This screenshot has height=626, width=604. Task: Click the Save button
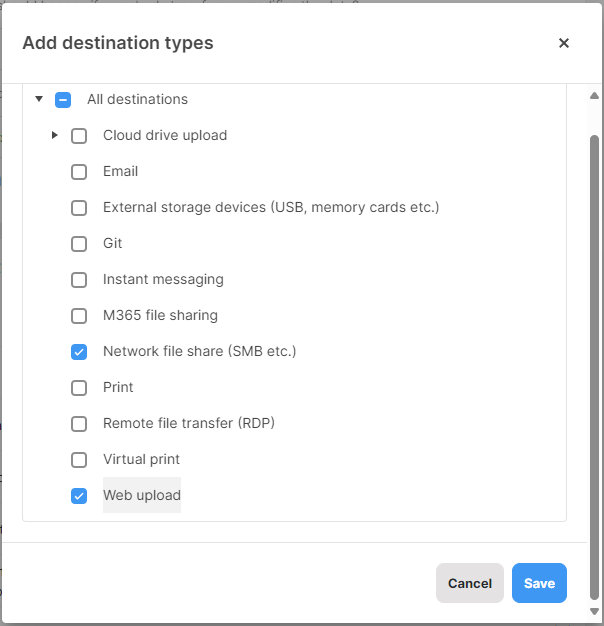539,583
